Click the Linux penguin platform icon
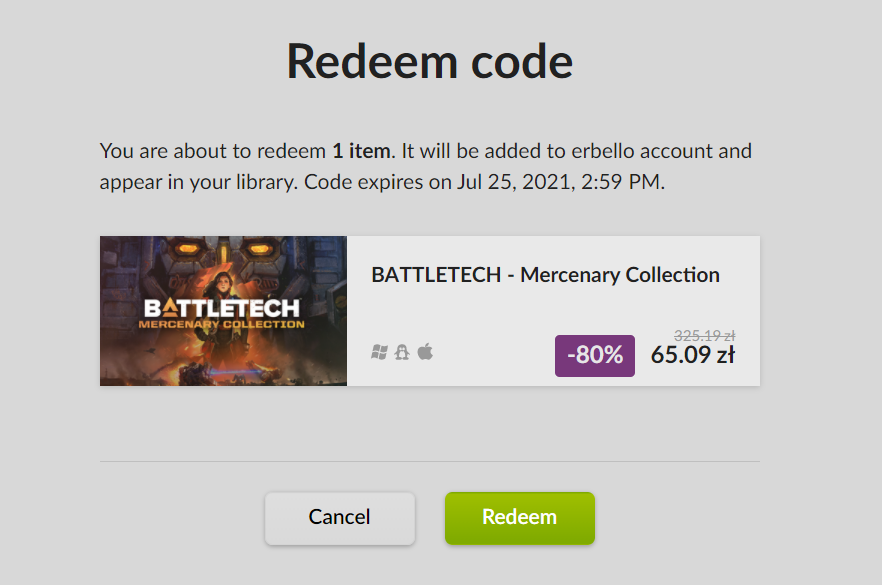The width and height of the screenshot is (882, 585). click(402, 353)
